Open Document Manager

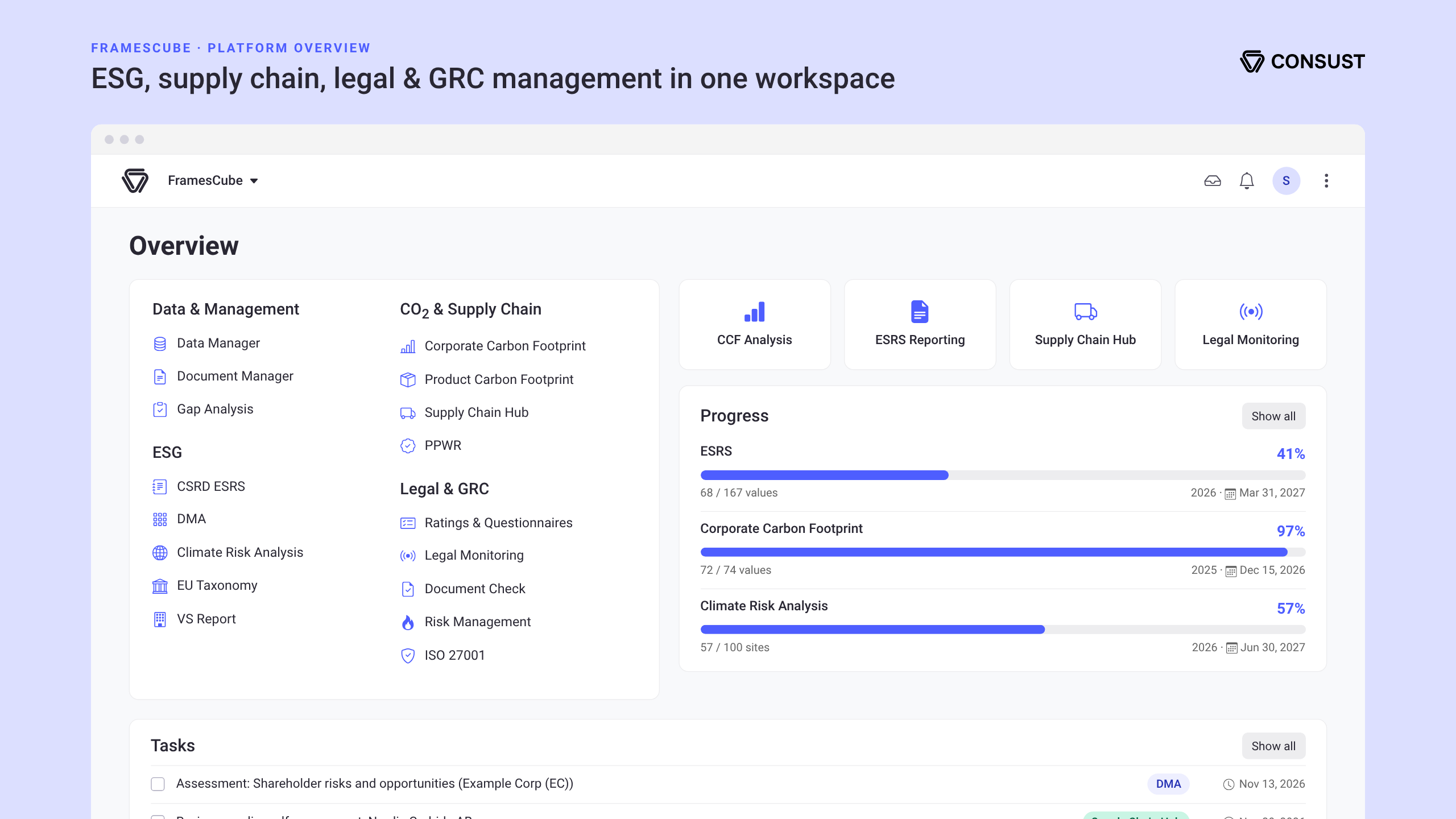click(x=235, y=377)
